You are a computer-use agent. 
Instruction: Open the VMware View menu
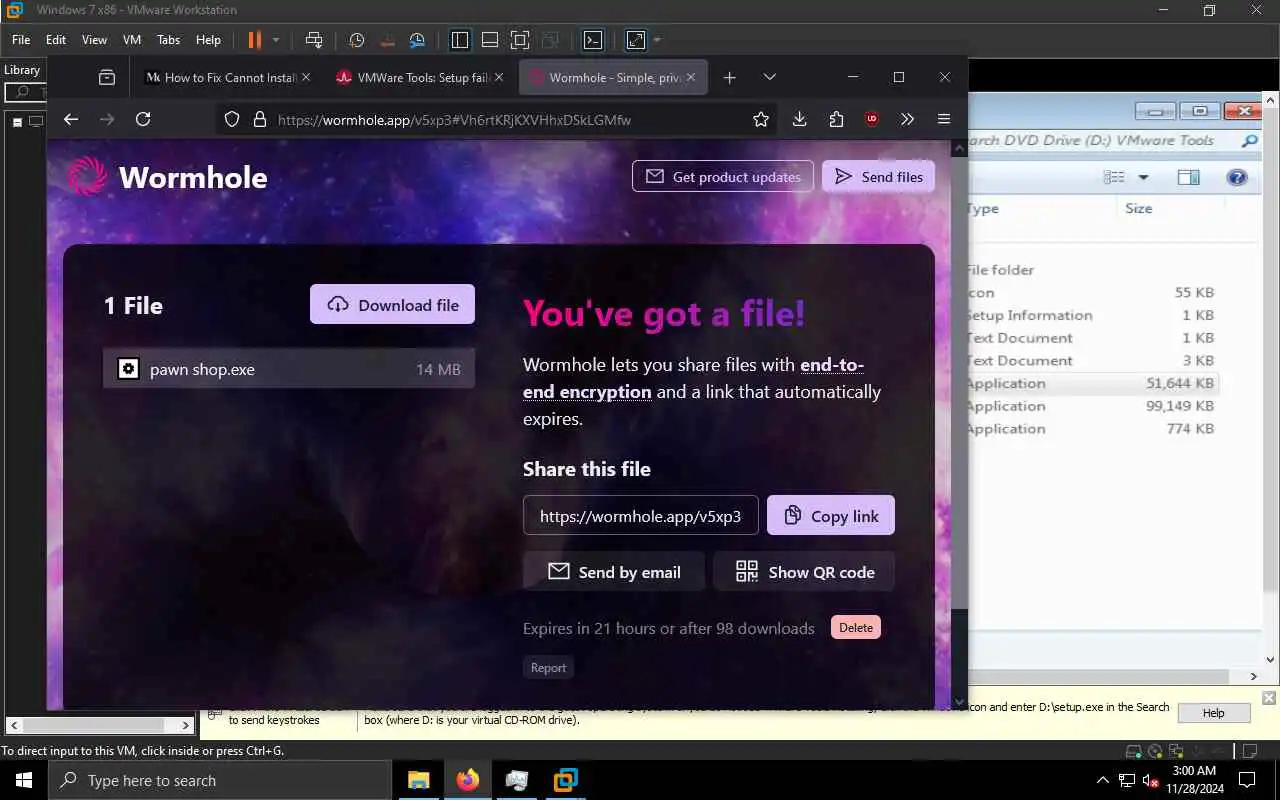pos(94,40)
